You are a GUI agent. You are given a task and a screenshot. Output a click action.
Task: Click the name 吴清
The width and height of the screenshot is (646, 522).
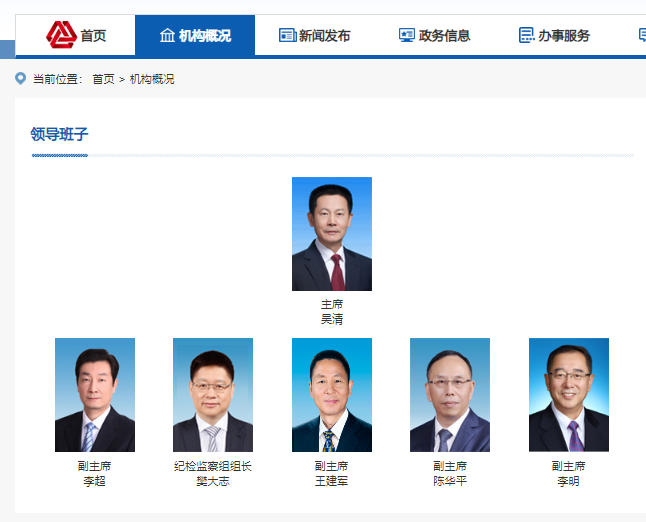pyautogui.click(x=332, y=319)
